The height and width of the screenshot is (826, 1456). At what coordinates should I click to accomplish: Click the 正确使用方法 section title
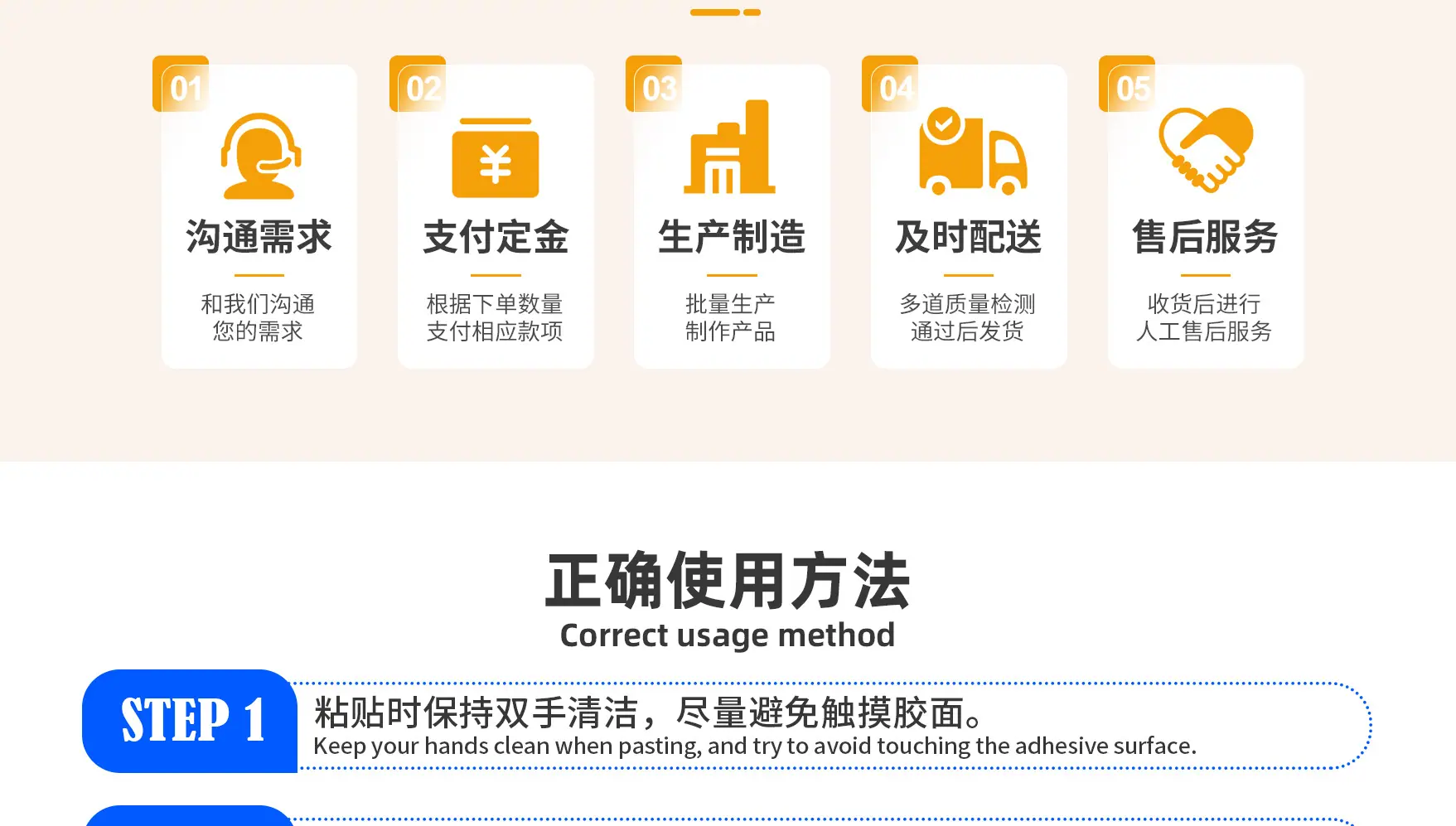click(x=728, y=581)
